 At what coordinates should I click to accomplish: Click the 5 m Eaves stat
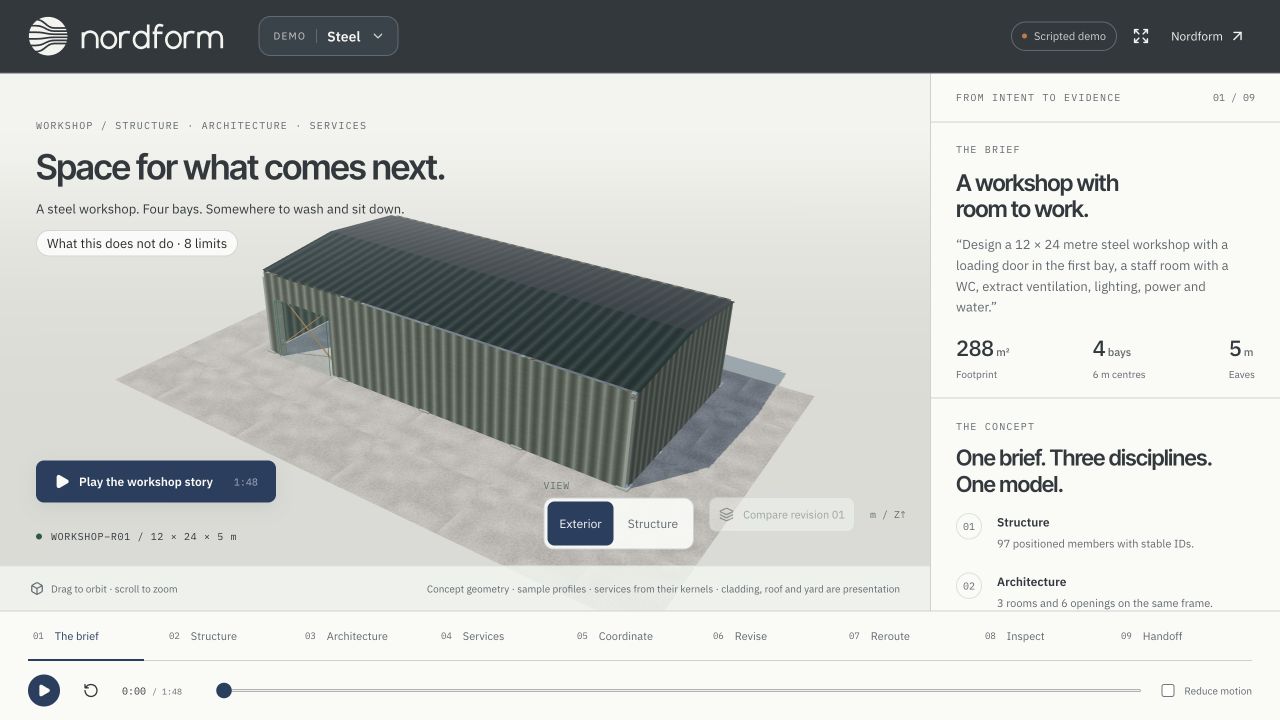pyautogui.click(x=1241, y=359)
